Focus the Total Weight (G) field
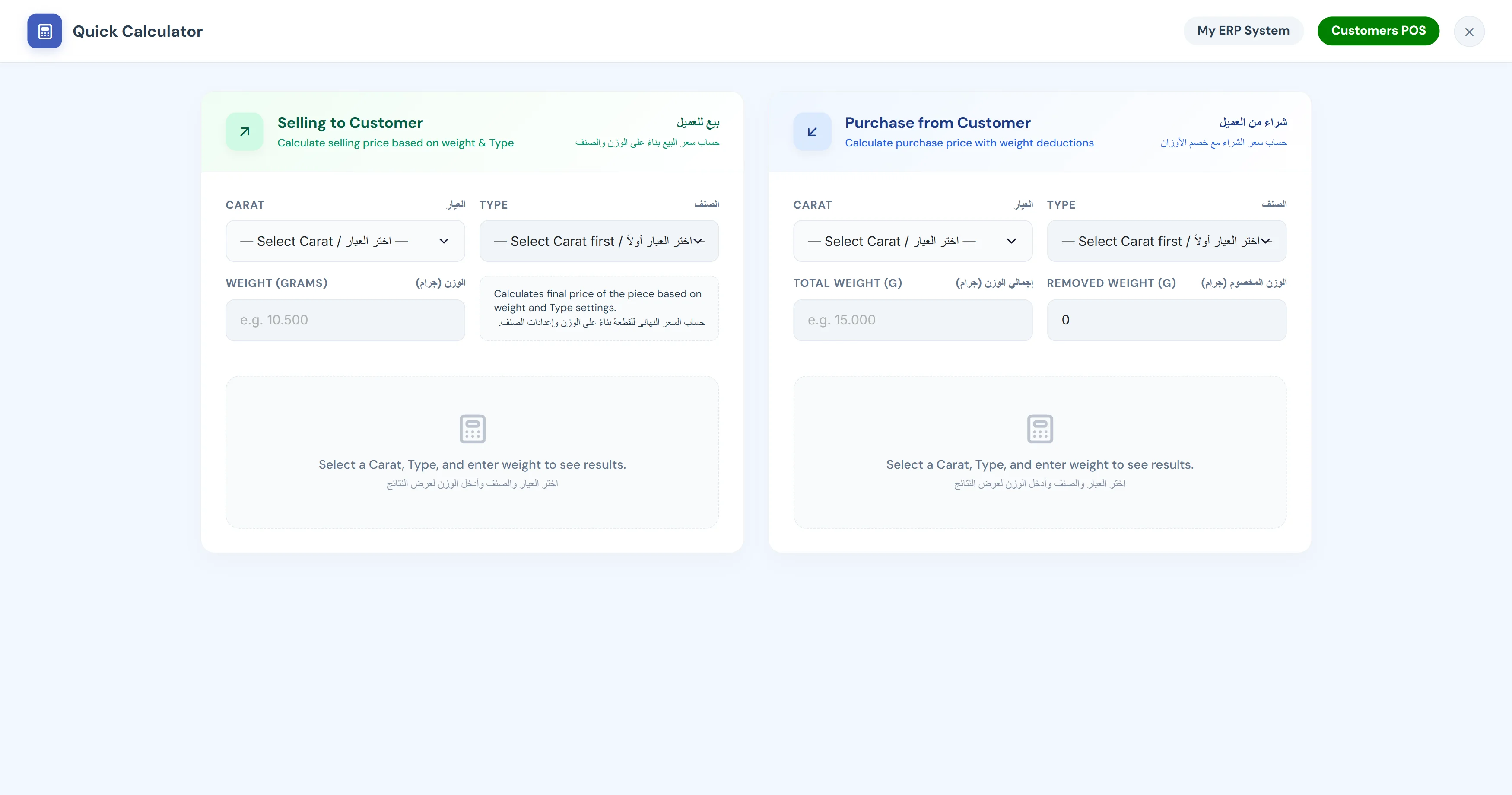This screenshot has width=1512, height=795. pyautogui.click(x=913, y=320)
